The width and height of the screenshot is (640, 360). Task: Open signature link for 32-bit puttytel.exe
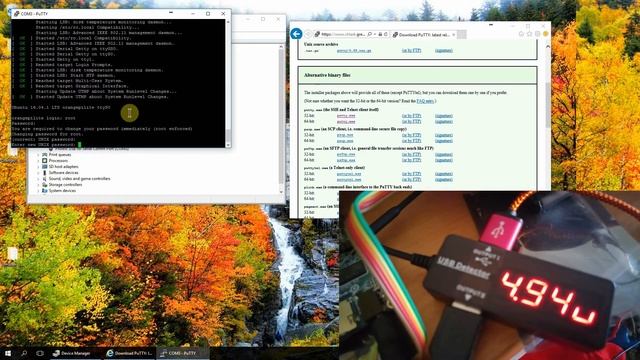(x=444, y=174)
